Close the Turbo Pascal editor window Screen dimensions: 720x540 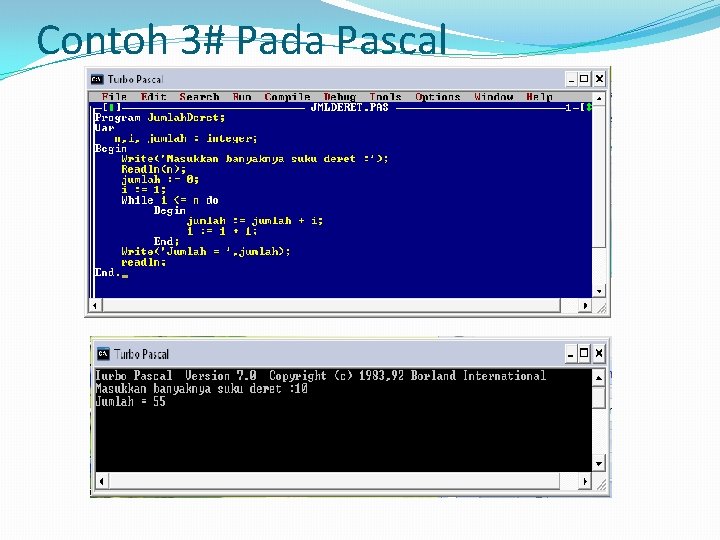pyautogui.click(x=599, y=79)
